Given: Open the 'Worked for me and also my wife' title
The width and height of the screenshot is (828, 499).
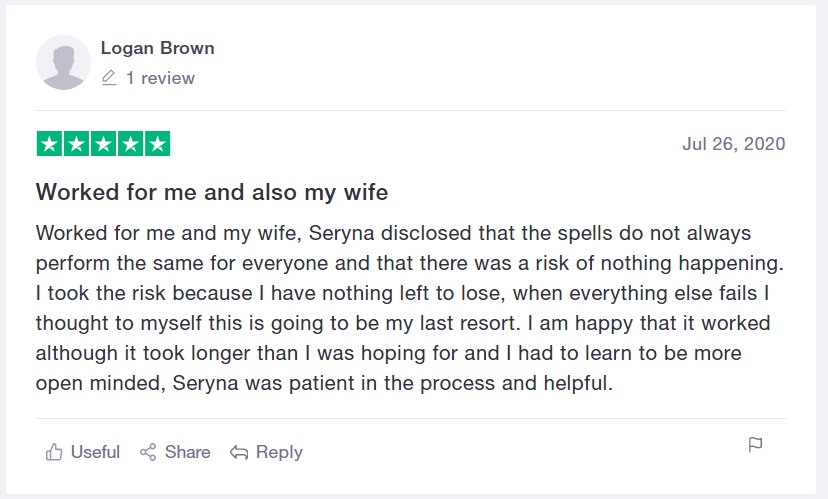Looking at the screenshot, I should coord(212,191).
